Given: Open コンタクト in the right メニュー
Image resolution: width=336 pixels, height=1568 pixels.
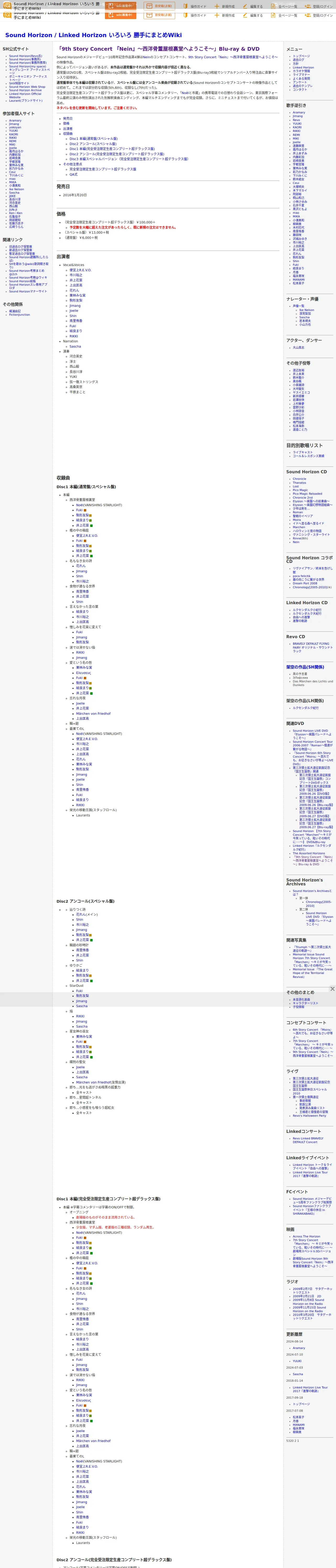Looking at the screenshot, I should [300, 89].
